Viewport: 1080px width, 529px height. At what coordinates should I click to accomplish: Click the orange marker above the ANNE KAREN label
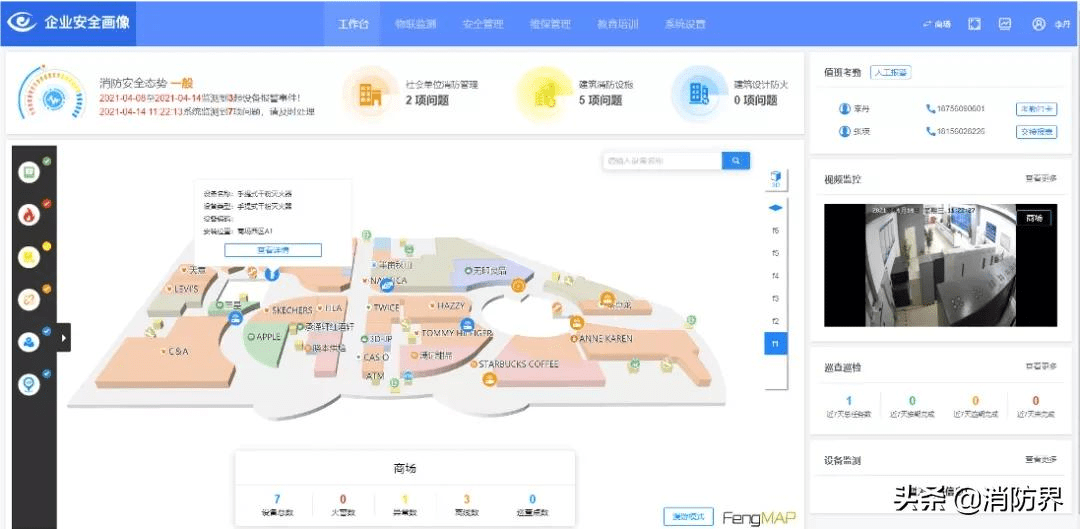(577, 322)
